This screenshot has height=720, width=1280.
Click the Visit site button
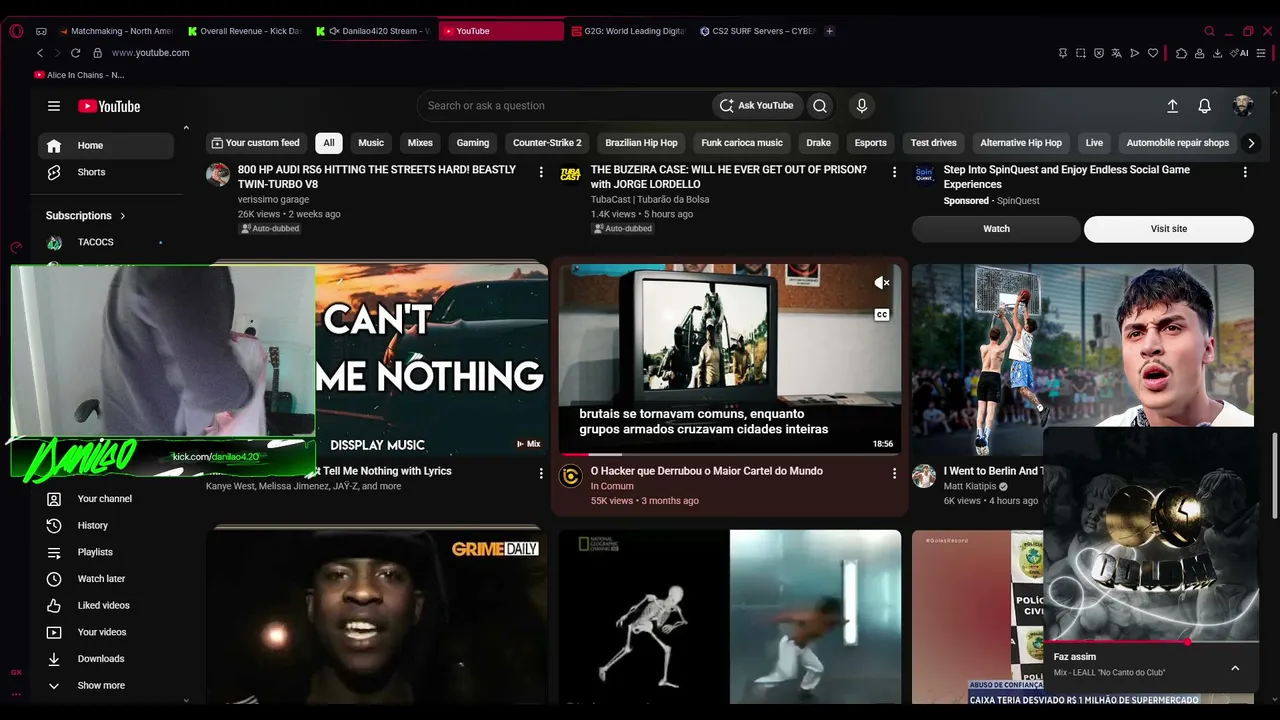point(1168,229)
